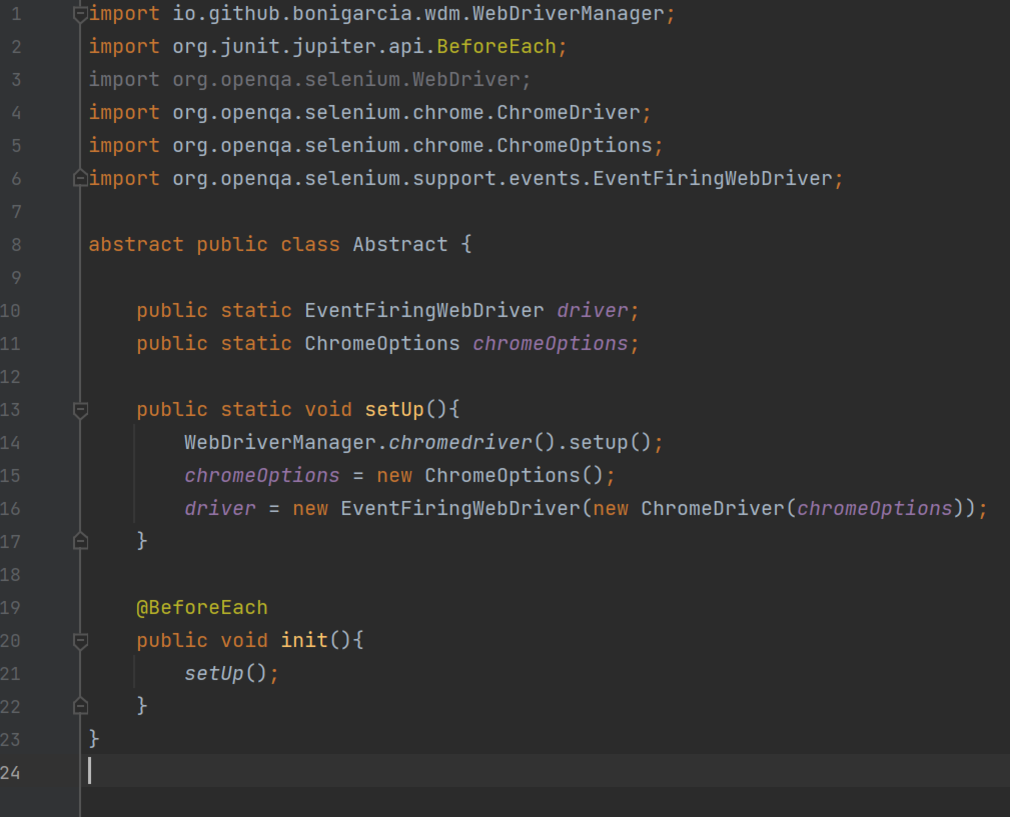Click the abstract keyword on line 8

136,244
